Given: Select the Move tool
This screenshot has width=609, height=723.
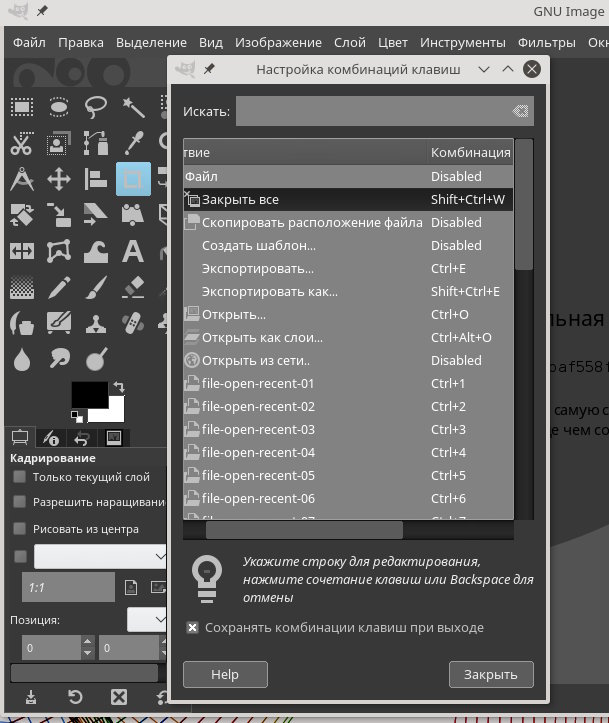Looking at the screenshot, I should [x=59, y=179].
